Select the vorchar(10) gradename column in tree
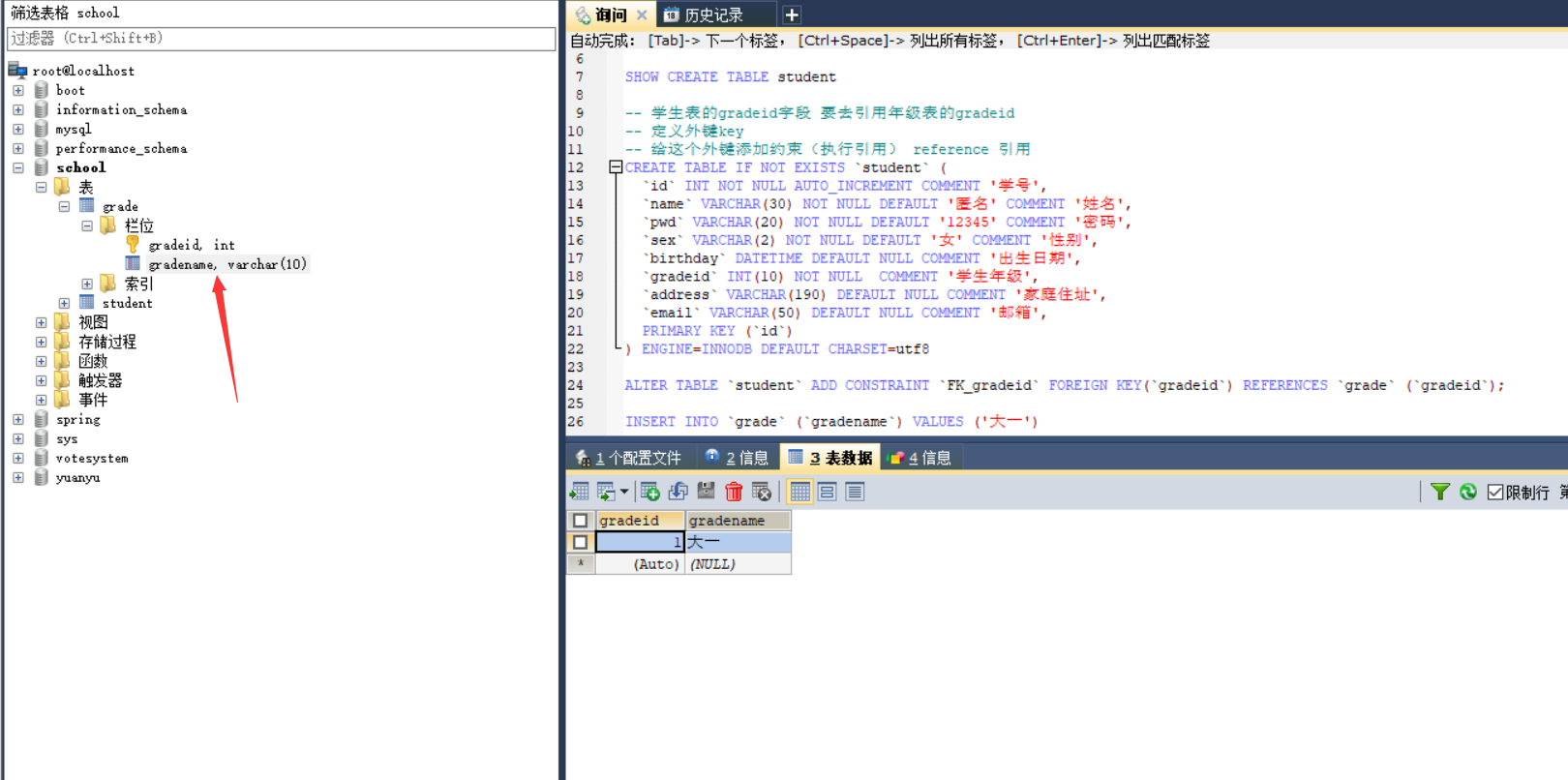This screenshot has height=780, width=1568. click(x=227, y=264)
